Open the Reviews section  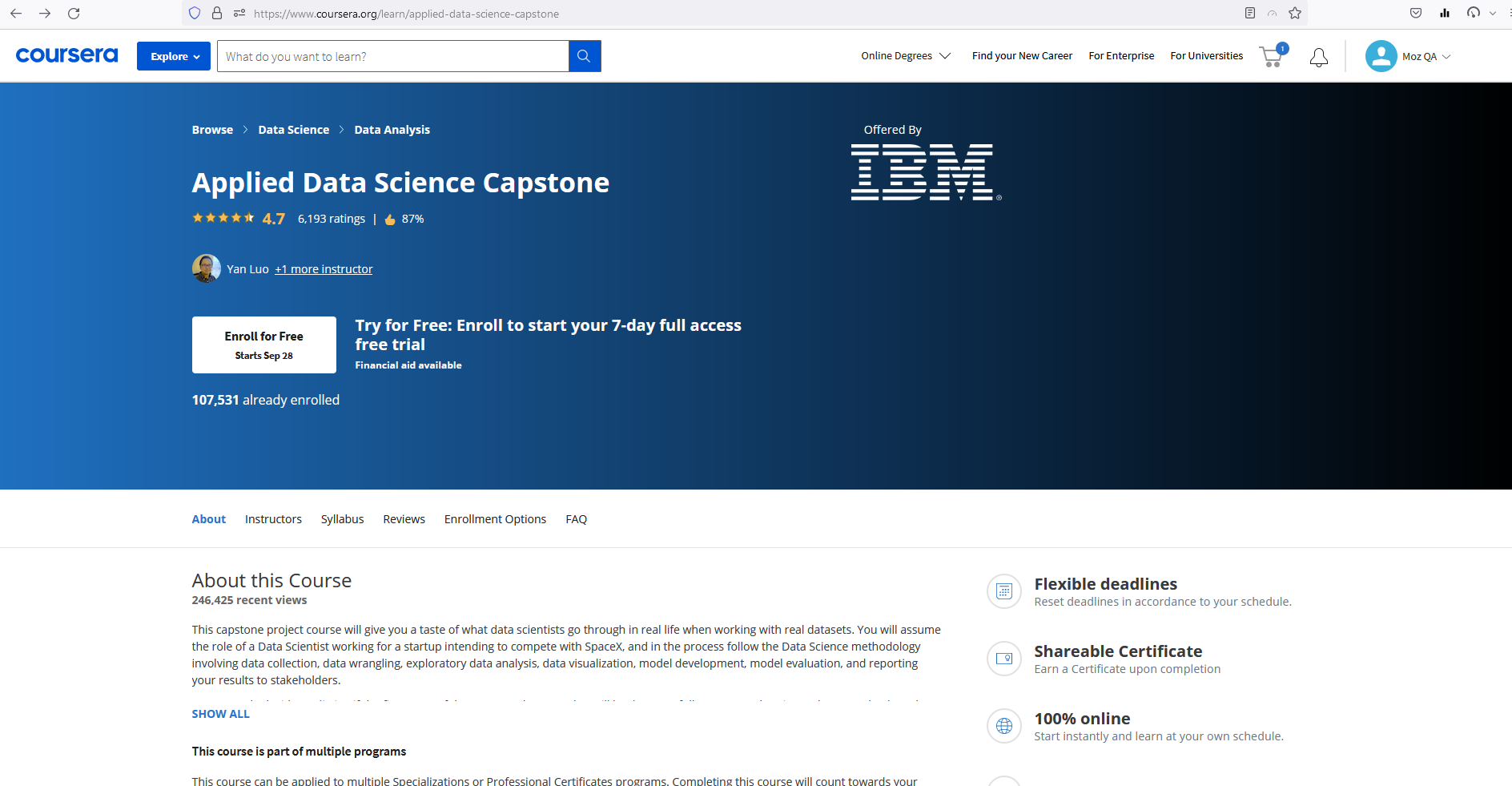404,519
